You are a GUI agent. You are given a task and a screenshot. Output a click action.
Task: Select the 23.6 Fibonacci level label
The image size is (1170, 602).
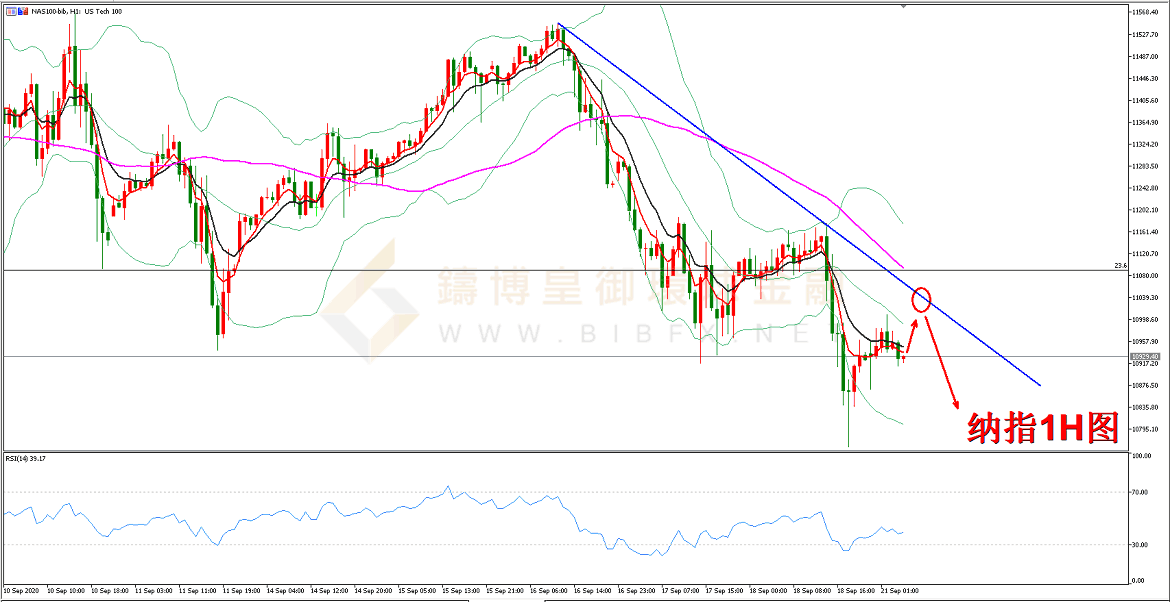coord(1119,266)
